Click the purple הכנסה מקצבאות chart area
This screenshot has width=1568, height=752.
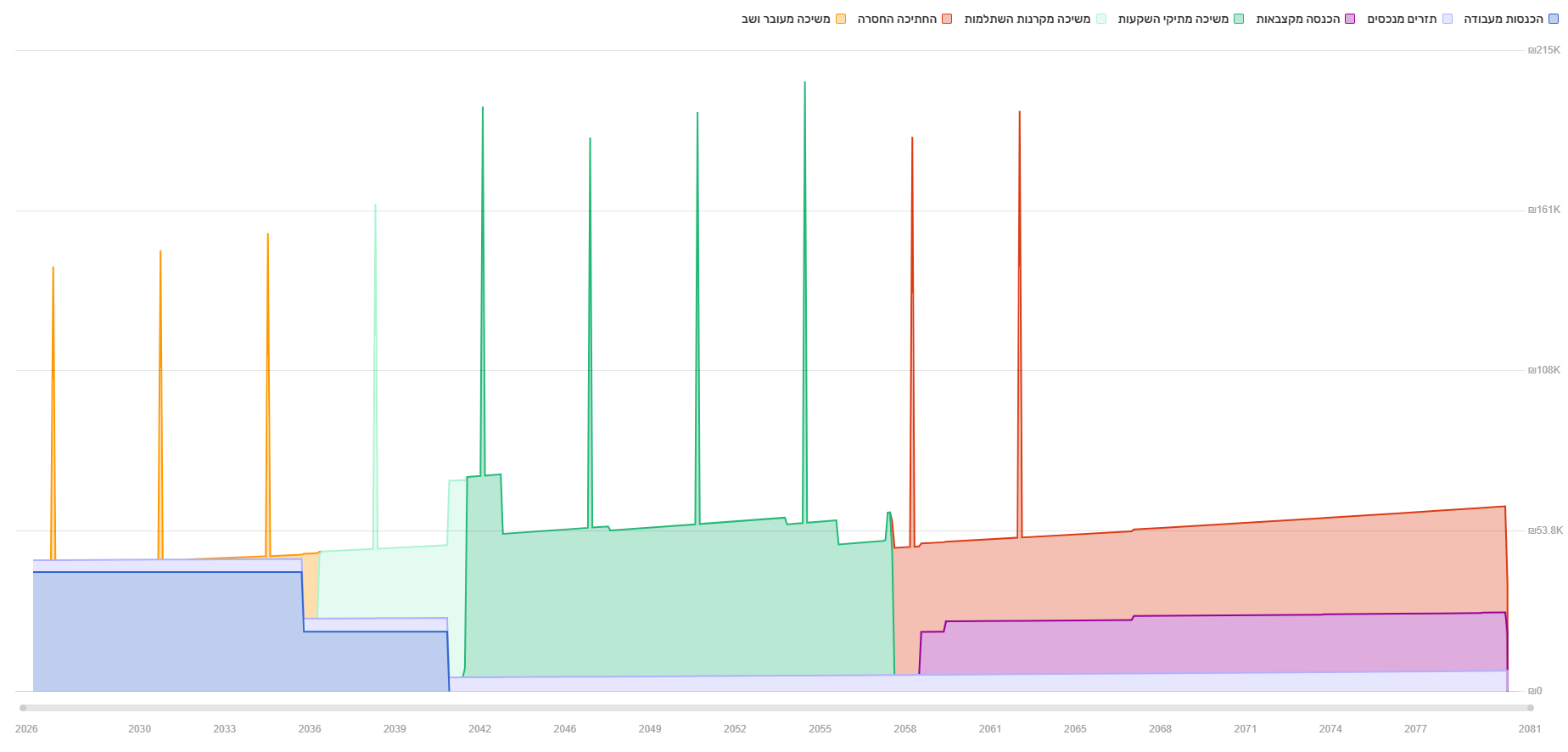click(1213, 645)
